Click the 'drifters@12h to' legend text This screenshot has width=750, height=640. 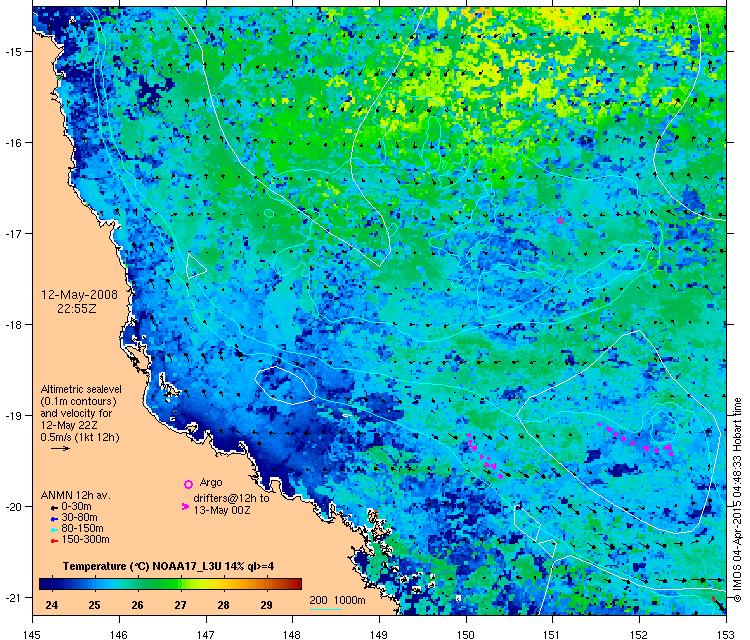click(232, 498)
